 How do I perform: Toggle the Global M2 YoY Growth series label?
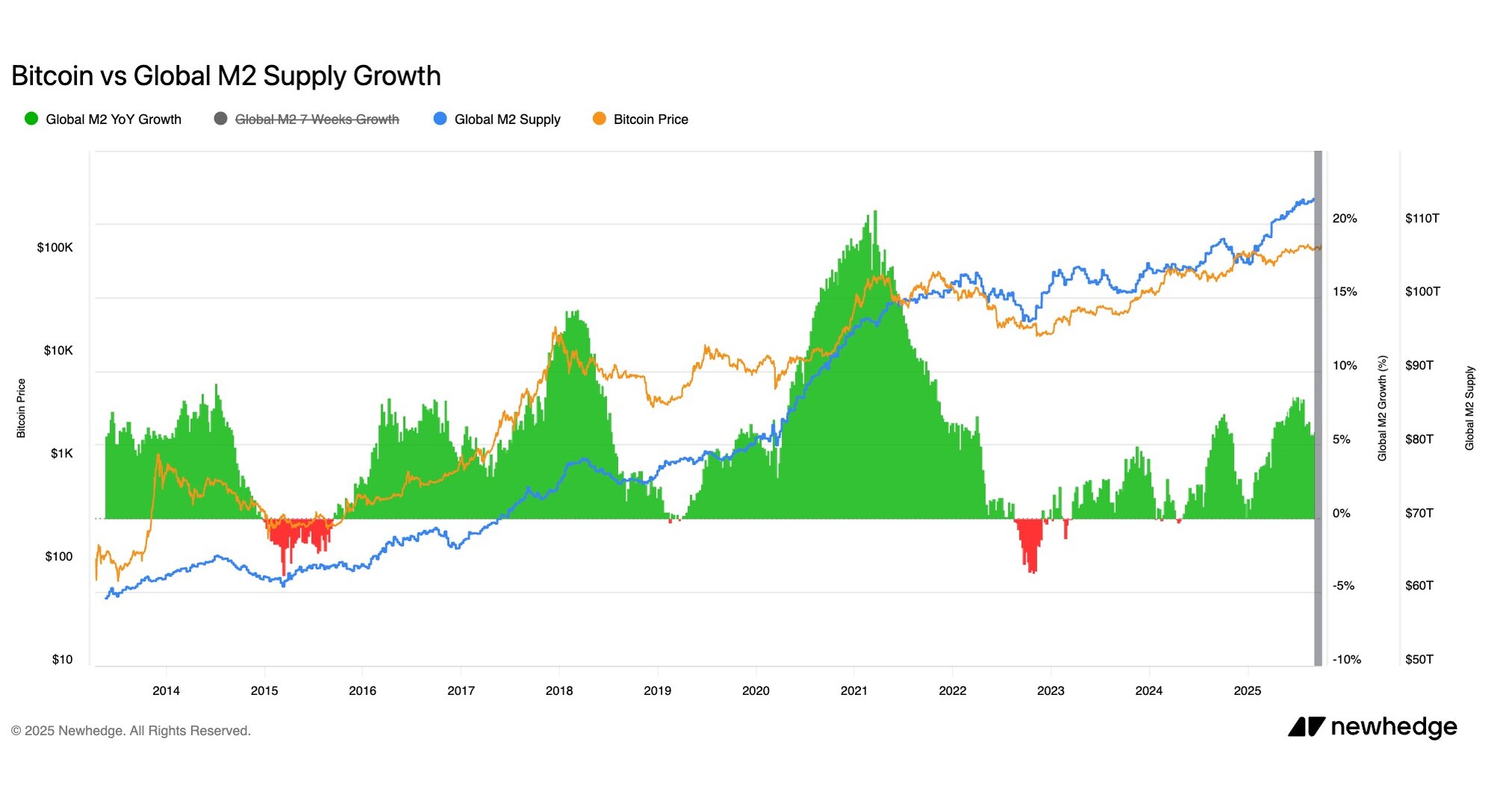pyautogui.click(x=113, y=120)
